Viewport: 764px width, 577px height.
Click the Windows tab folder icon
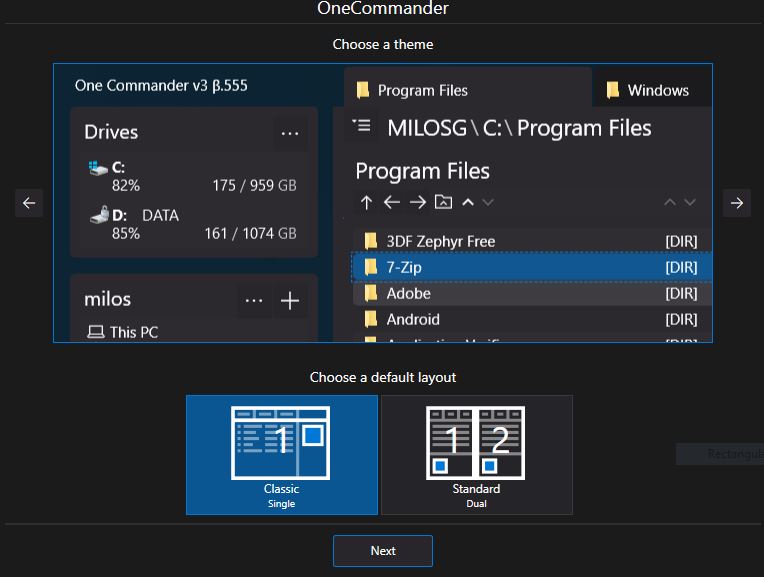[x=612, y=90]
